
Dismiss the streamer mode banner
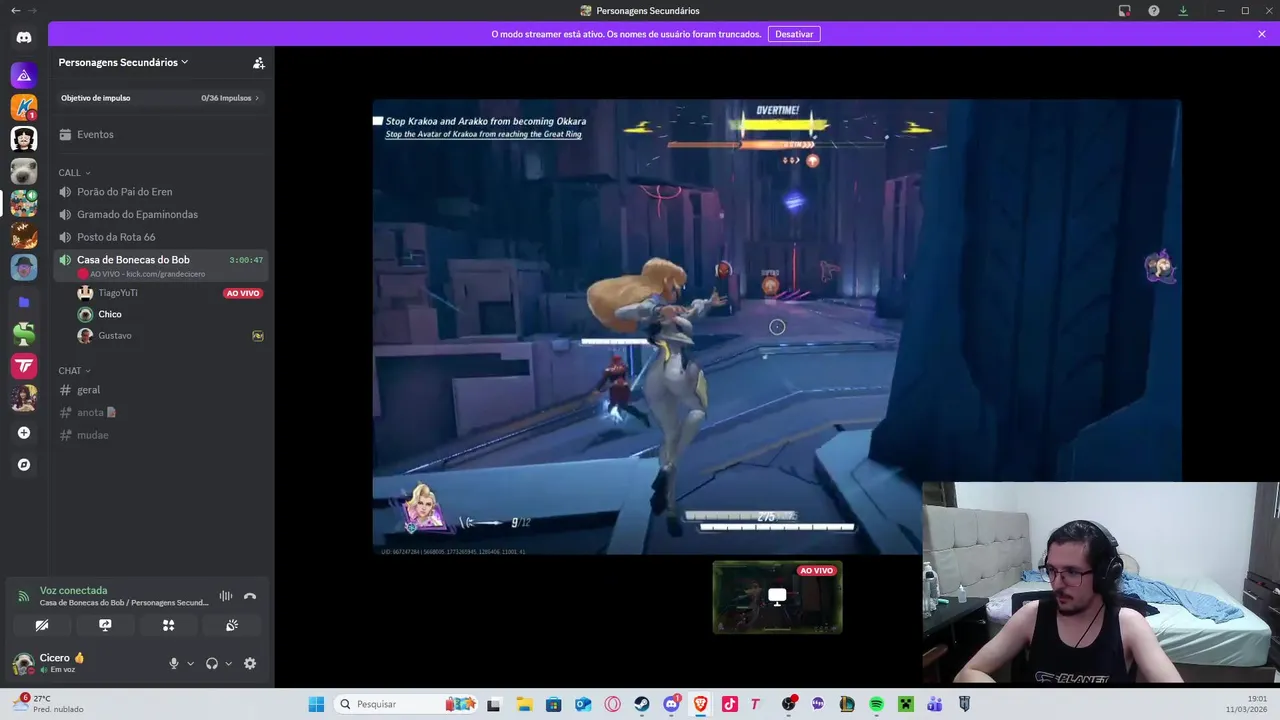point(1262,34)
